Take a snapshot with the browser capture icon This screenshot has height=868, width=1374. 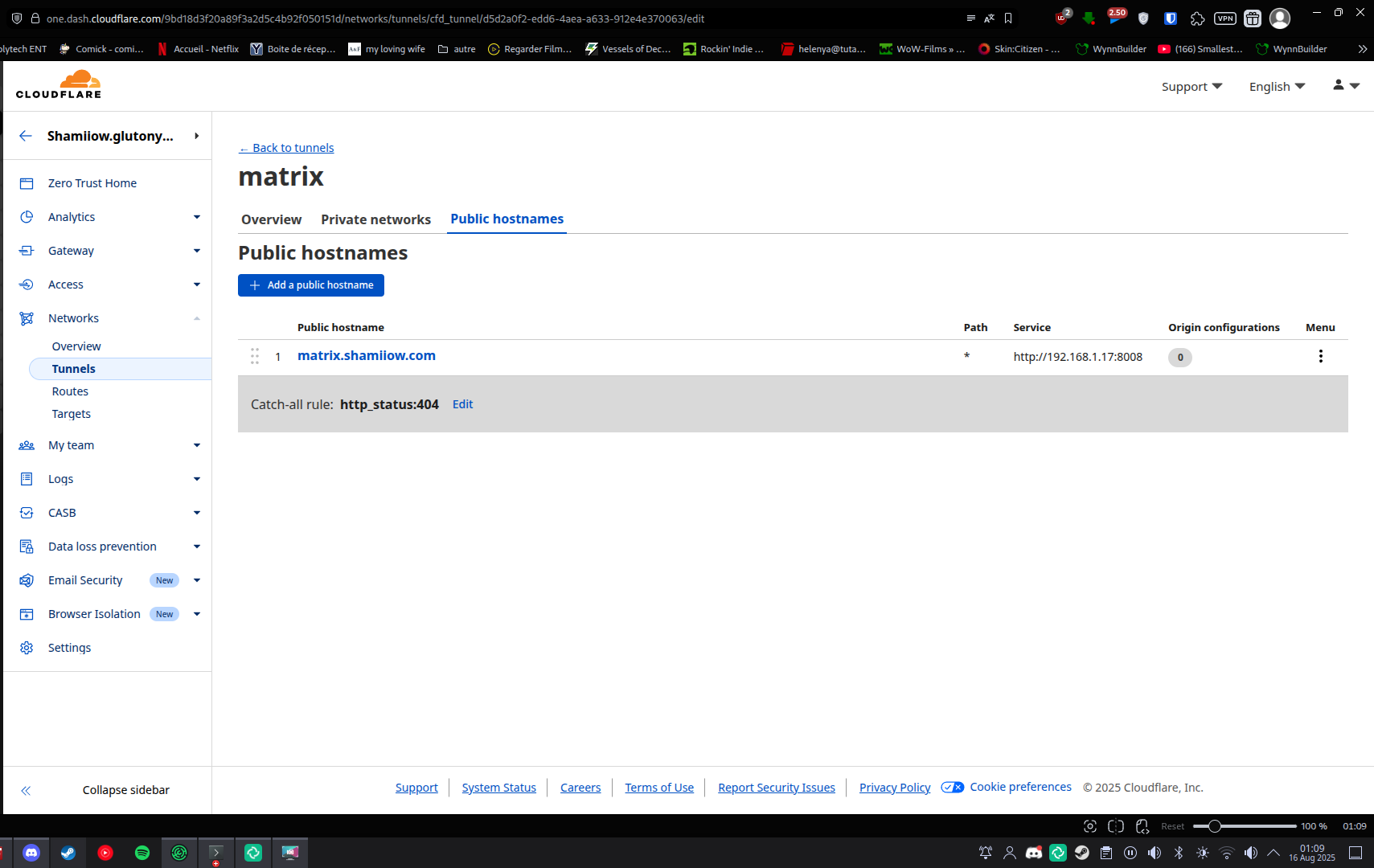point(1090,826)
